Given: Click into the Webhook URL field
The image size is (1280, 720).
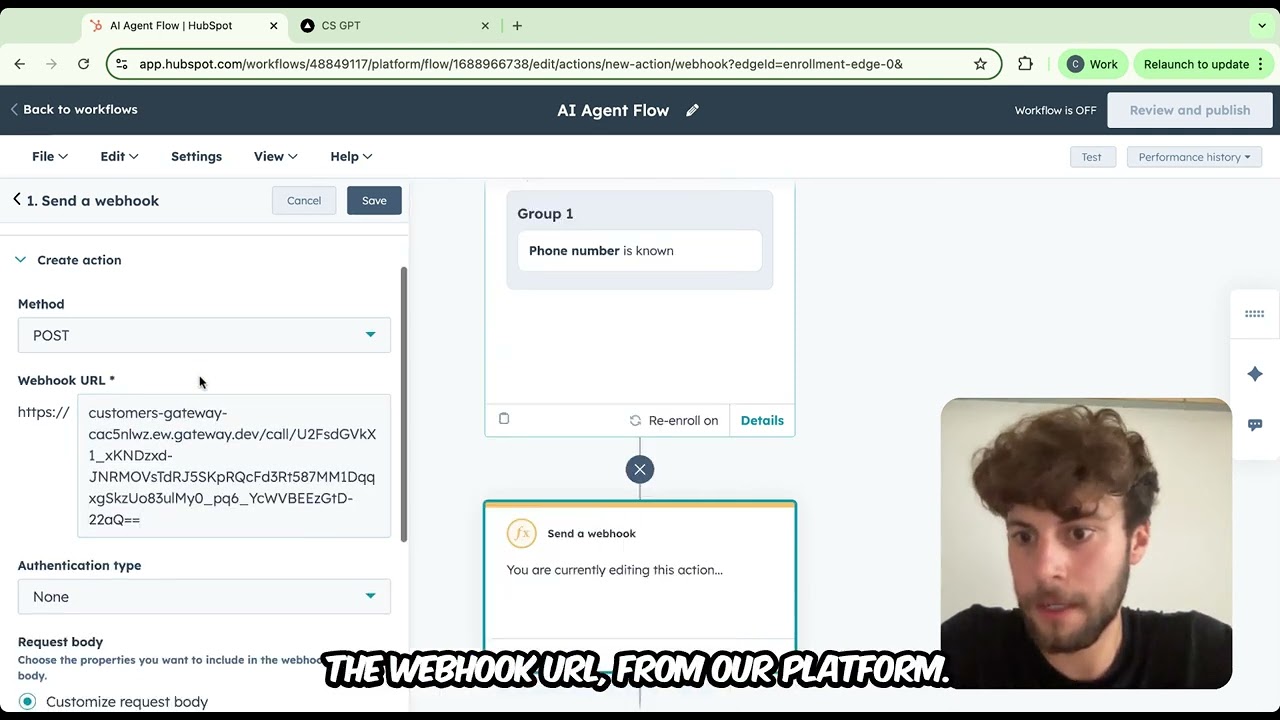Looking at the screenshot, I should point(234,466).
